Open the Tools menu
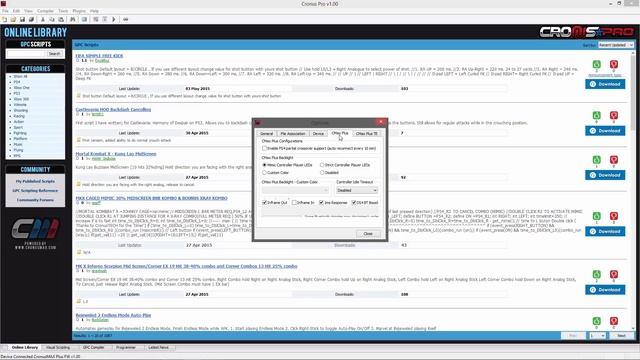Screen dimensions: 640x360 tap(63, 11)
